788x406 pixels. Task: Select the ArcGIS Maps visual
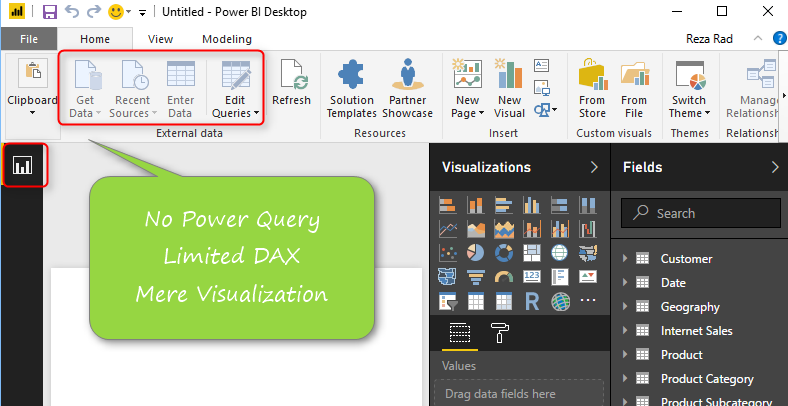[x=559, y=301]
